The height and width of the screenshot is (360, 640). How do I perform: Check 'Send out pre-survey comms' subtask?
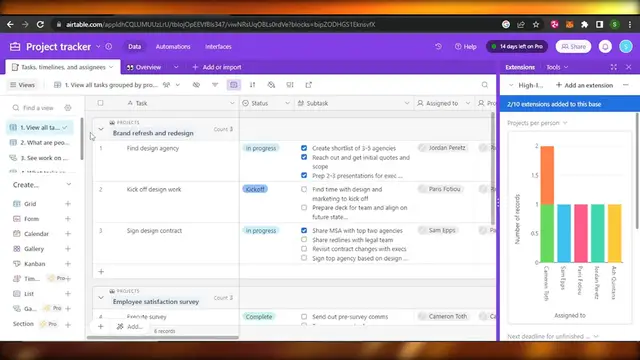(x=304, y=316)
